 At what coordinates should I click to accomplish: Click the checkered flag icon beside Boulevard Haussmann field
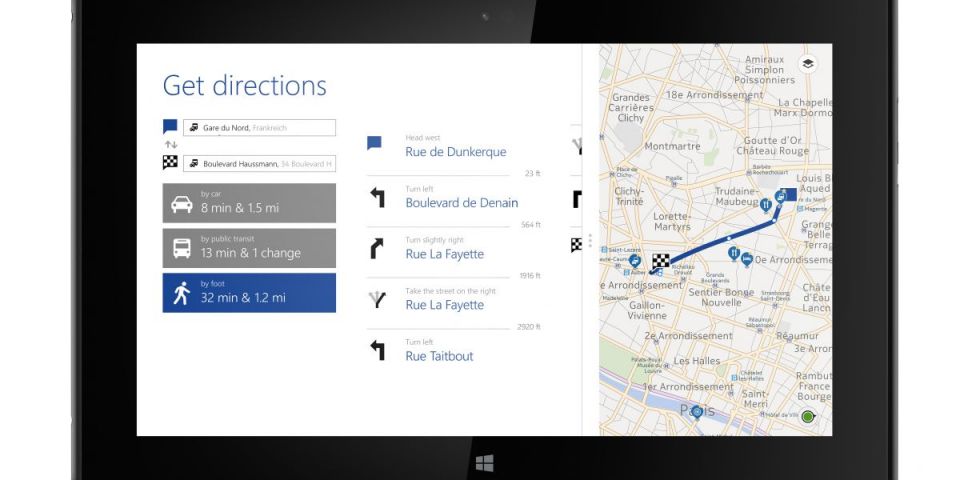tap(170, 163)
